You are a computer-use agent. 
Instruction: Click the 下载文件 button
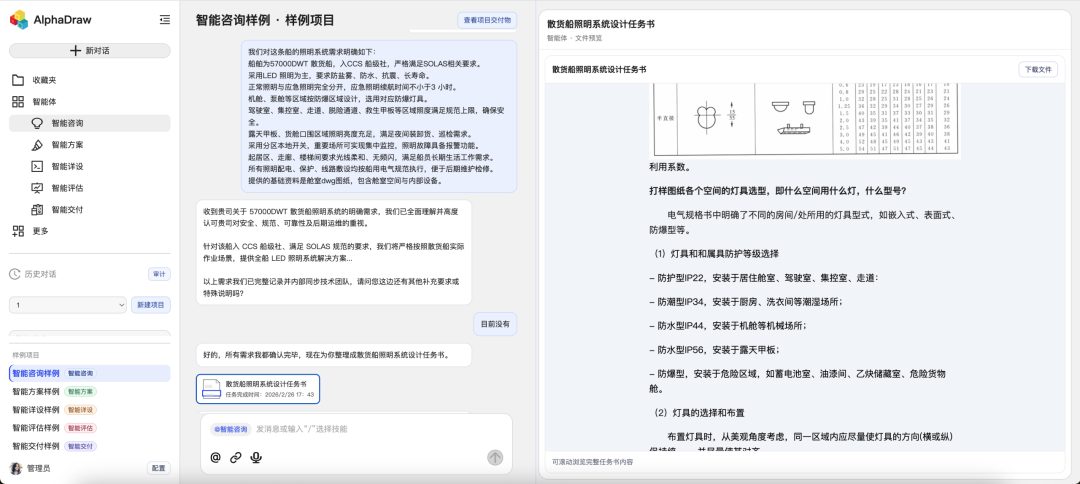tap(1038, 70)
